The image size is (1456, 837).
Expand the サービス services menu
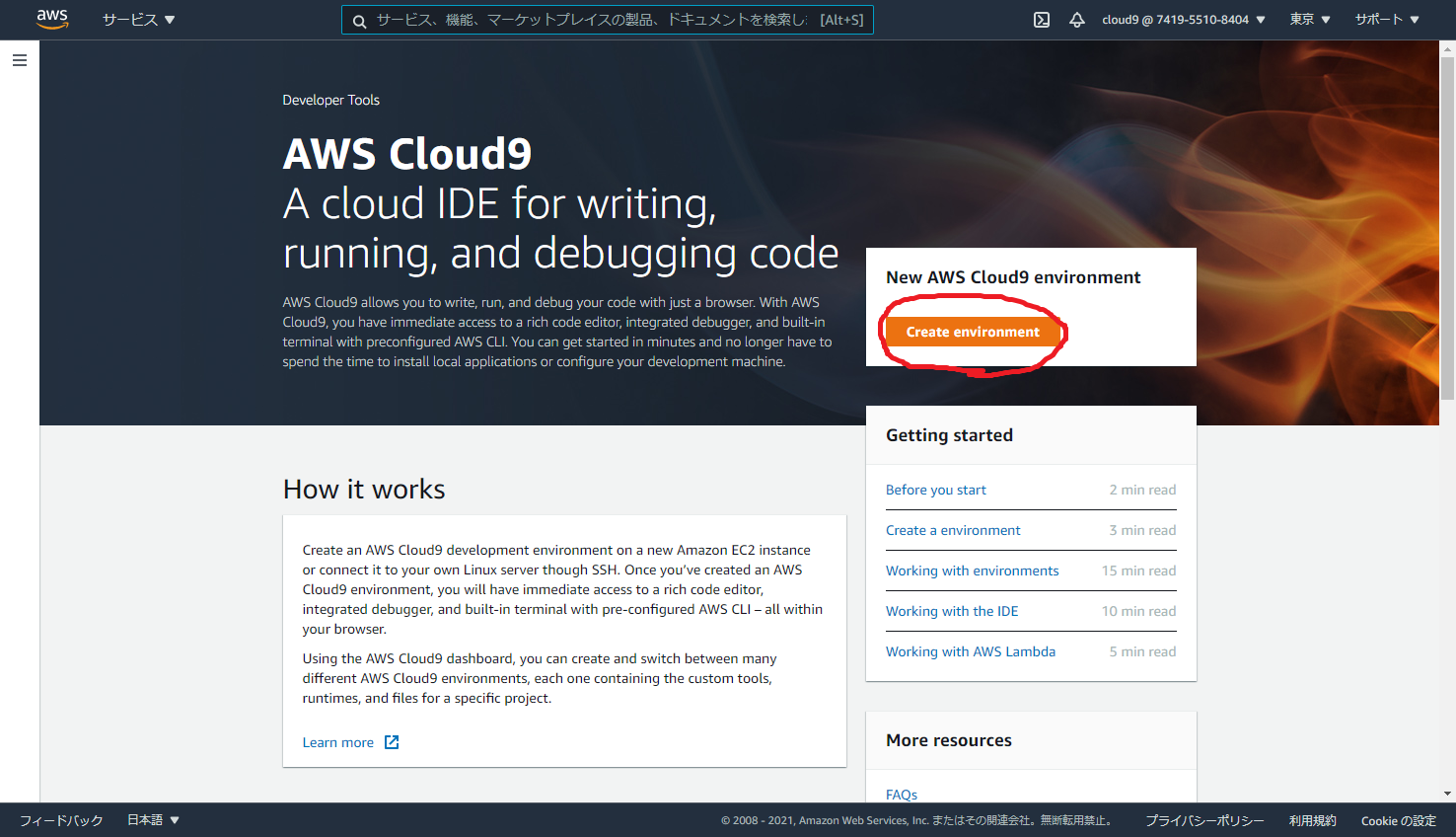[139, 20]
